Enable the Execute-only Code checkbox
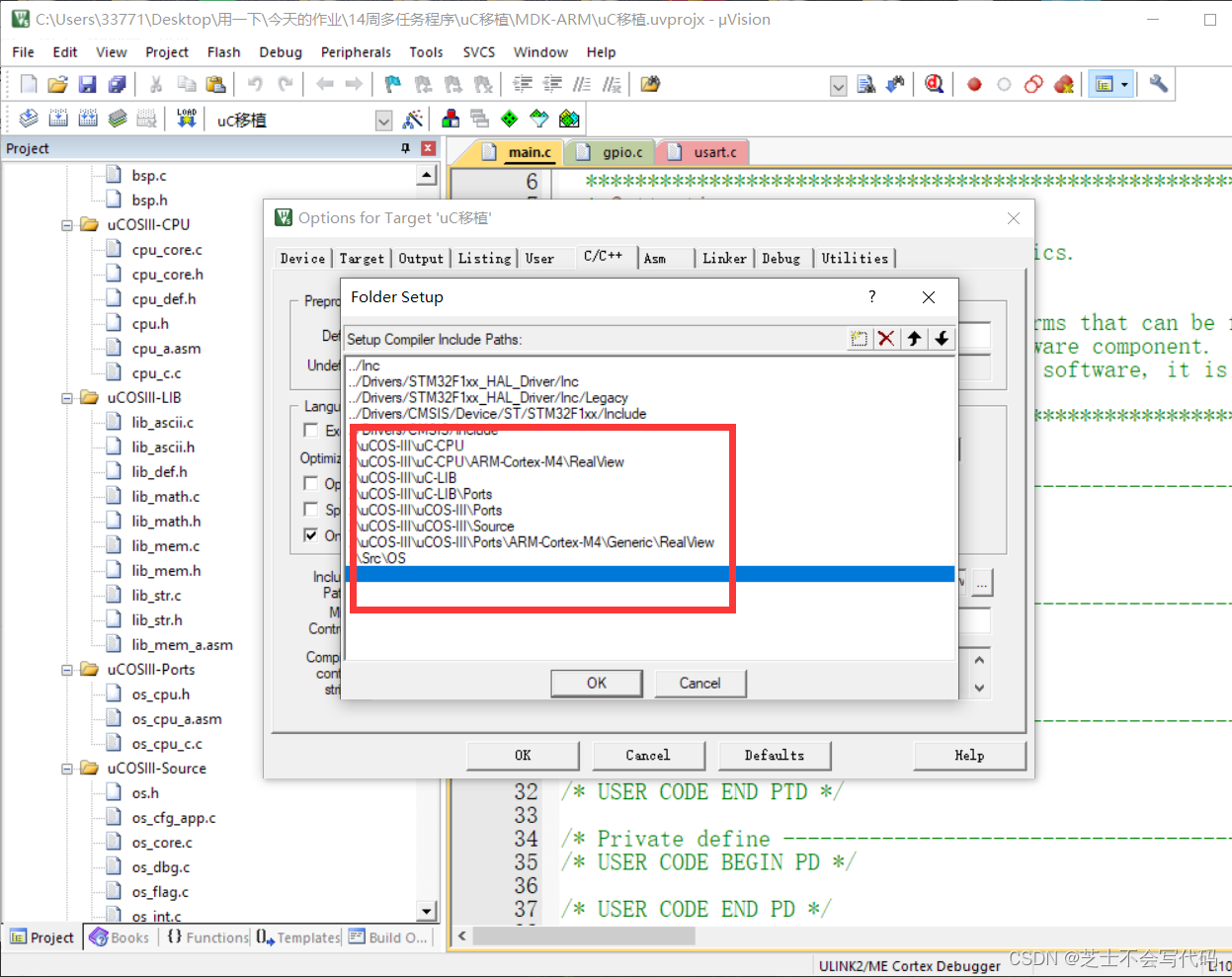 click(x=309, y=430)
